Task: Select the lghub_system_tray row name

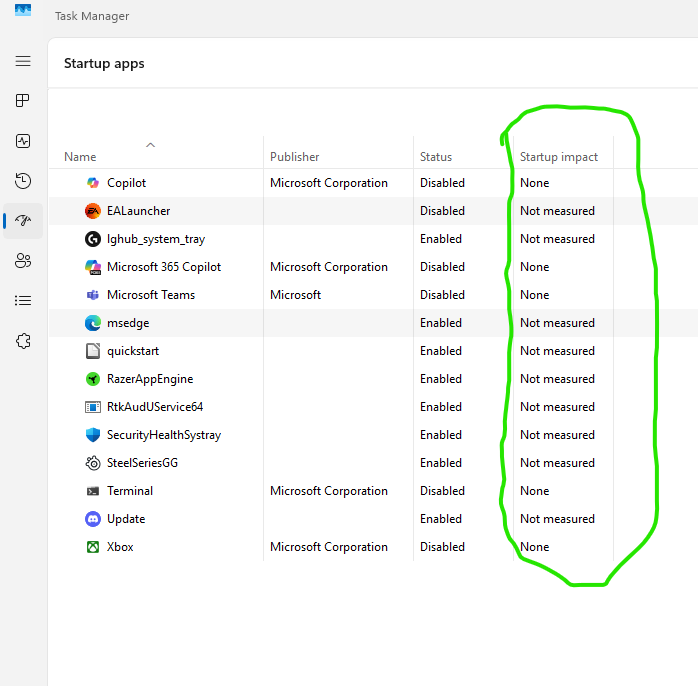Action: pos(156,239)
